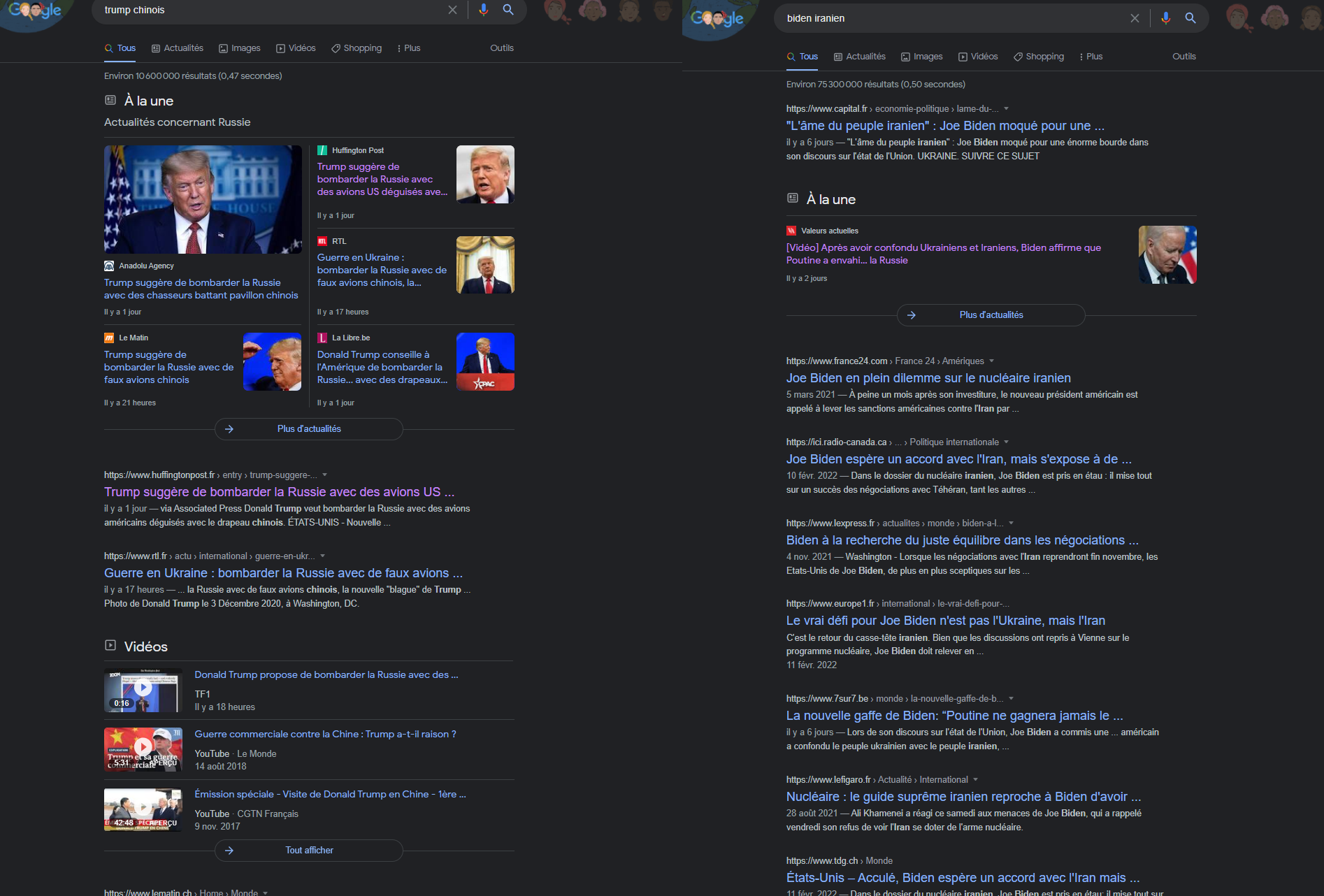The image size is (1324, 896).
Task: Select the Vidéos tab in the left window
Action: tap(296, 48)
